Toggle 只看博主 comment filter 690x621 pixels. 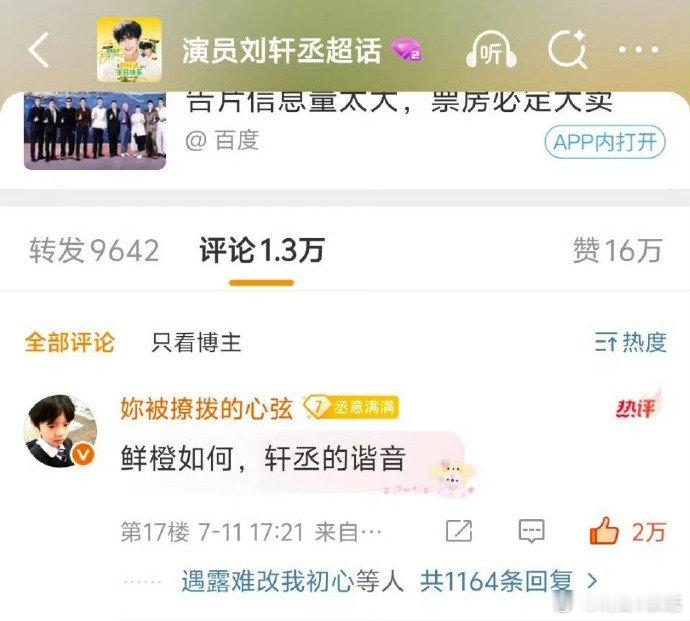click(x=196, y=342)
